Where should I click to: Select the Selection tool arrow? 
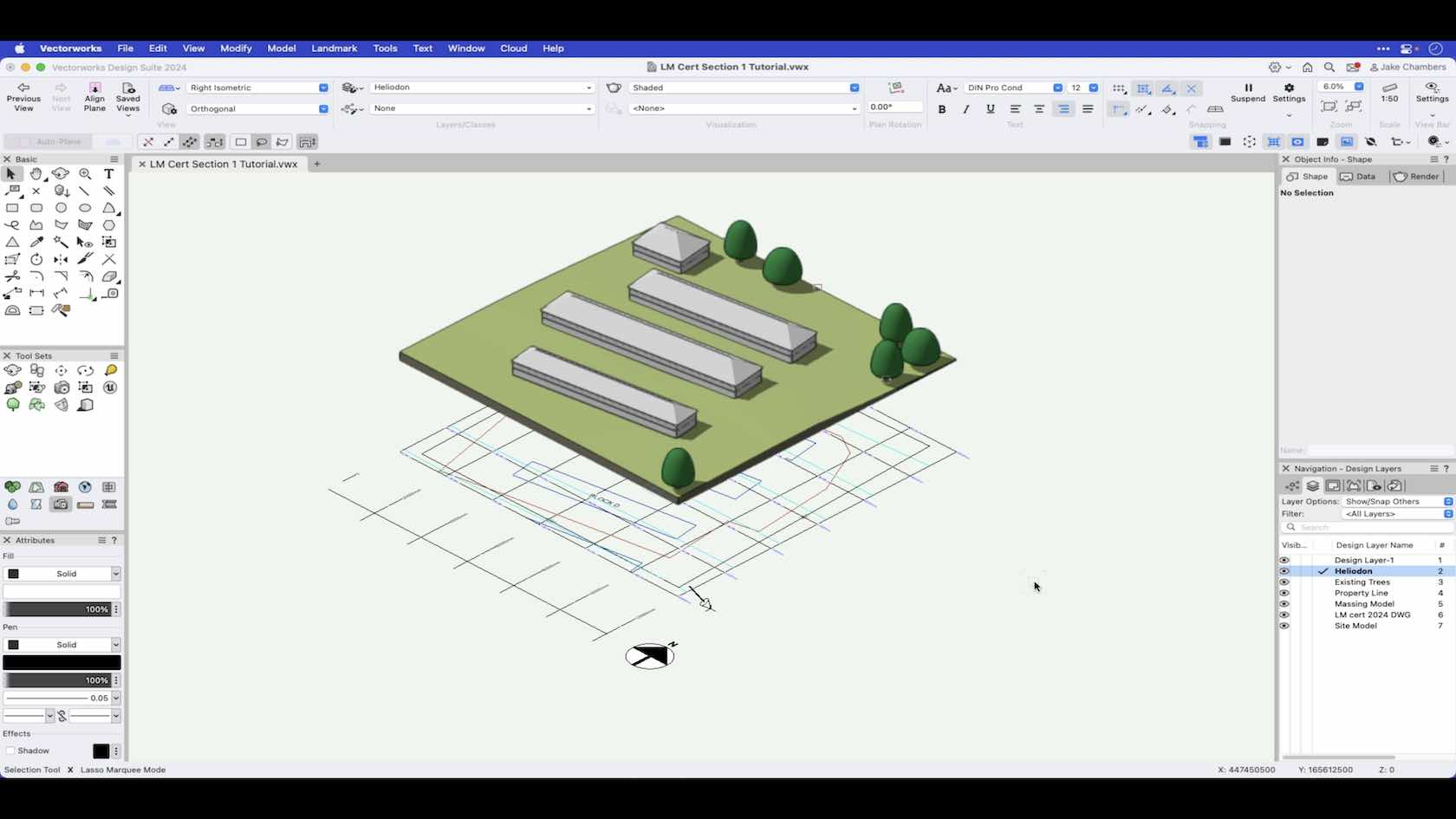11,174
